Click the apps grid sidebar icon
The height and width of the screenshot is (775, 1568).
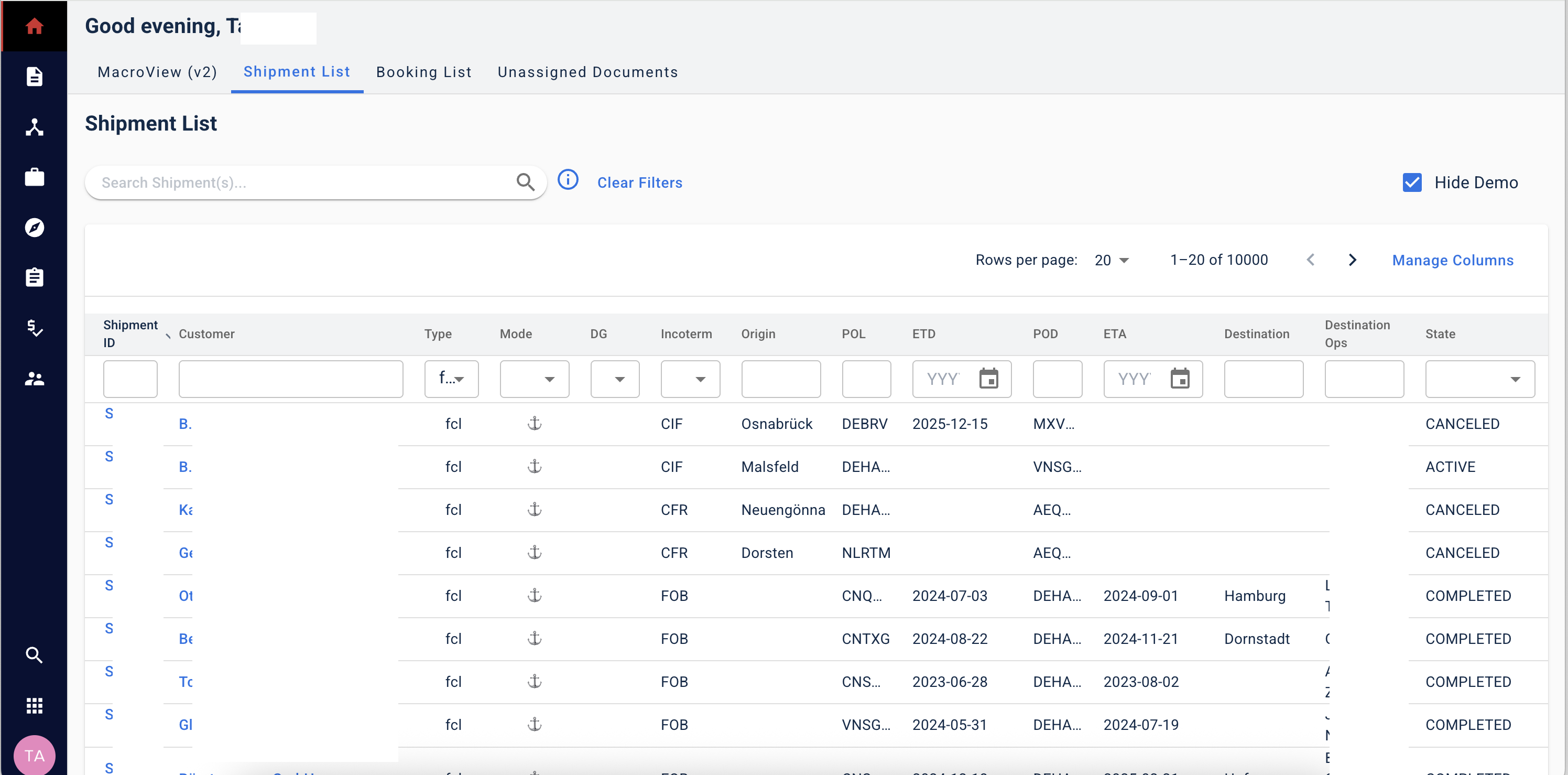[x=34, y=706]
